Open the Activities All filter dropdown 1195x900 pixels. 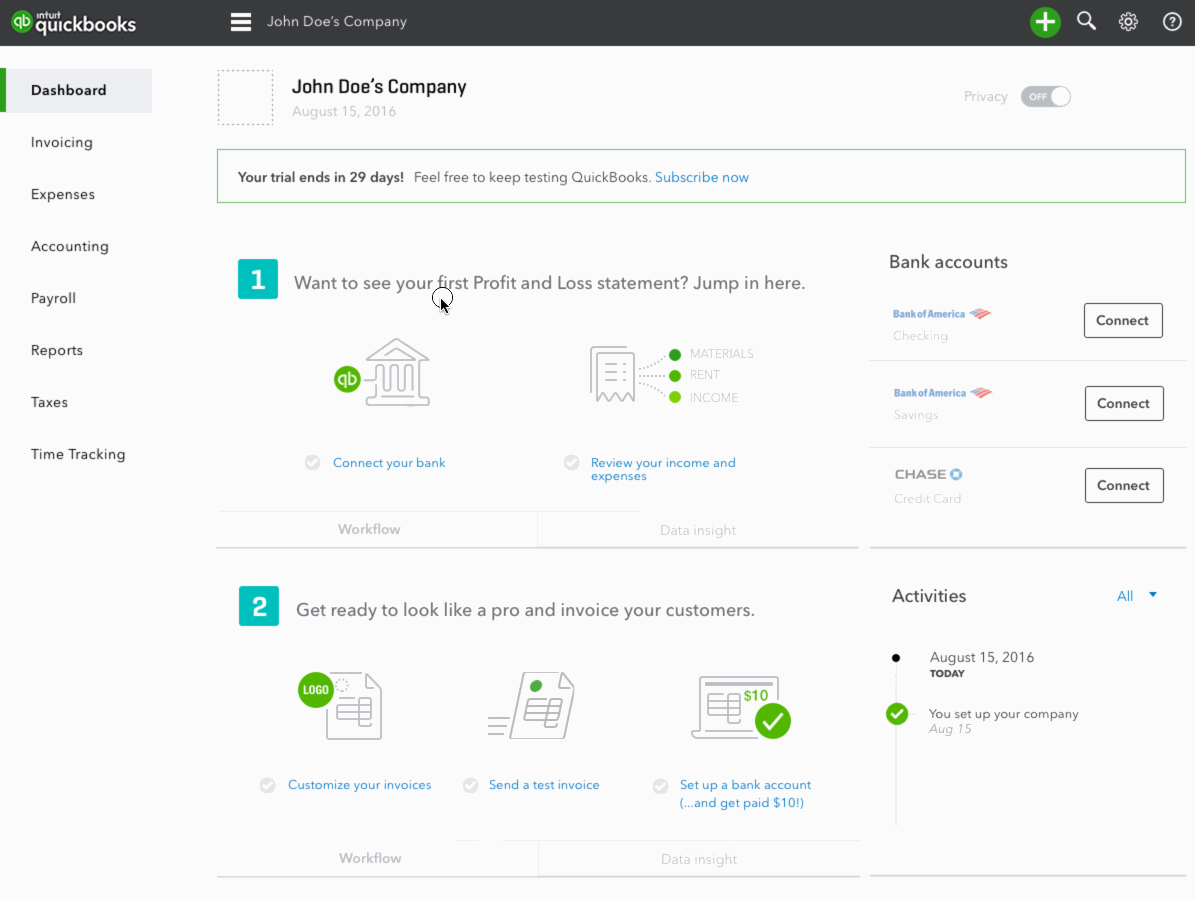pos(1136,596)
